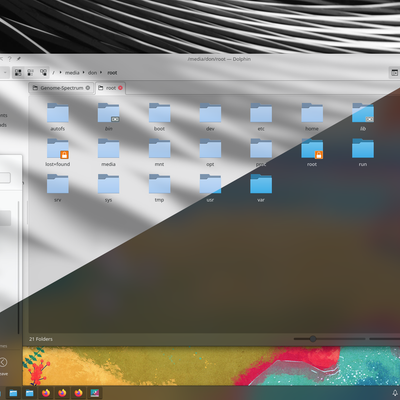
Task: Click the panel icon at the toolbar's right end
Action: [394, 73]
